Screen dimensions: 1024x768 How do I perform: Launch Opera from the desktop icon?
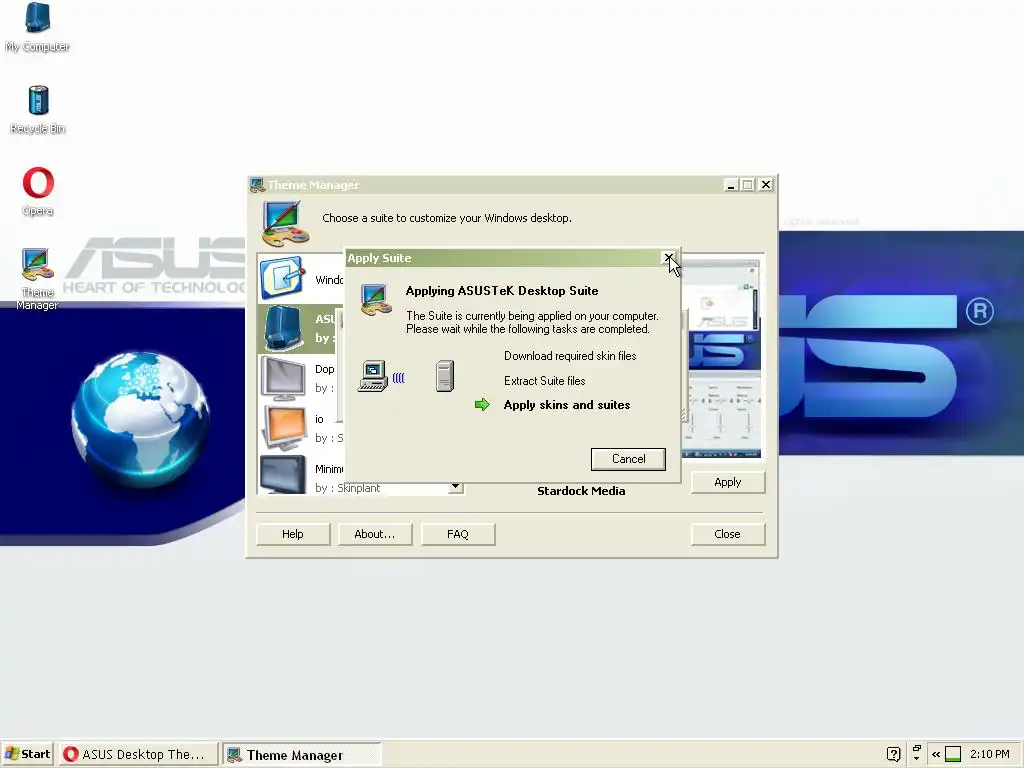[x=38, y=191]
